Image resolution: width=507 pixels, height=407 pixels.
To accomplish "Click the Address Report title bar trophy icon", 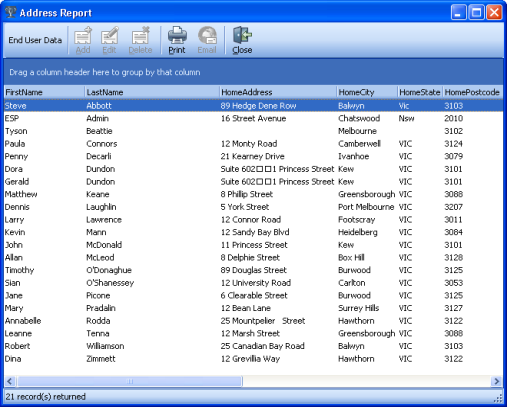I will pyautogui.click(x=10, y=12).
